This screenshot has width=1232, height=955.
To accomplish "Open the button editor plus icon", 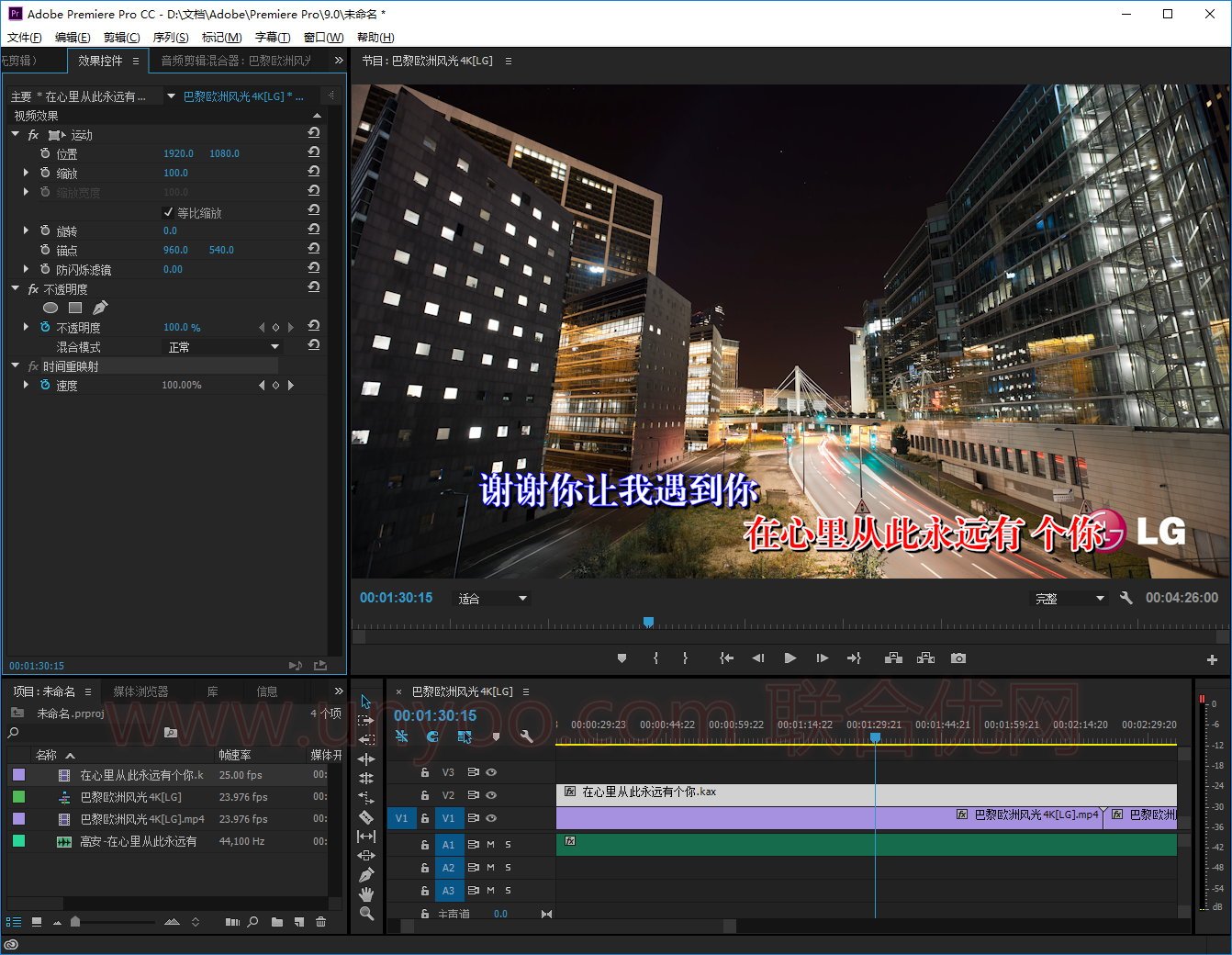I will (x=1212, y=659).
